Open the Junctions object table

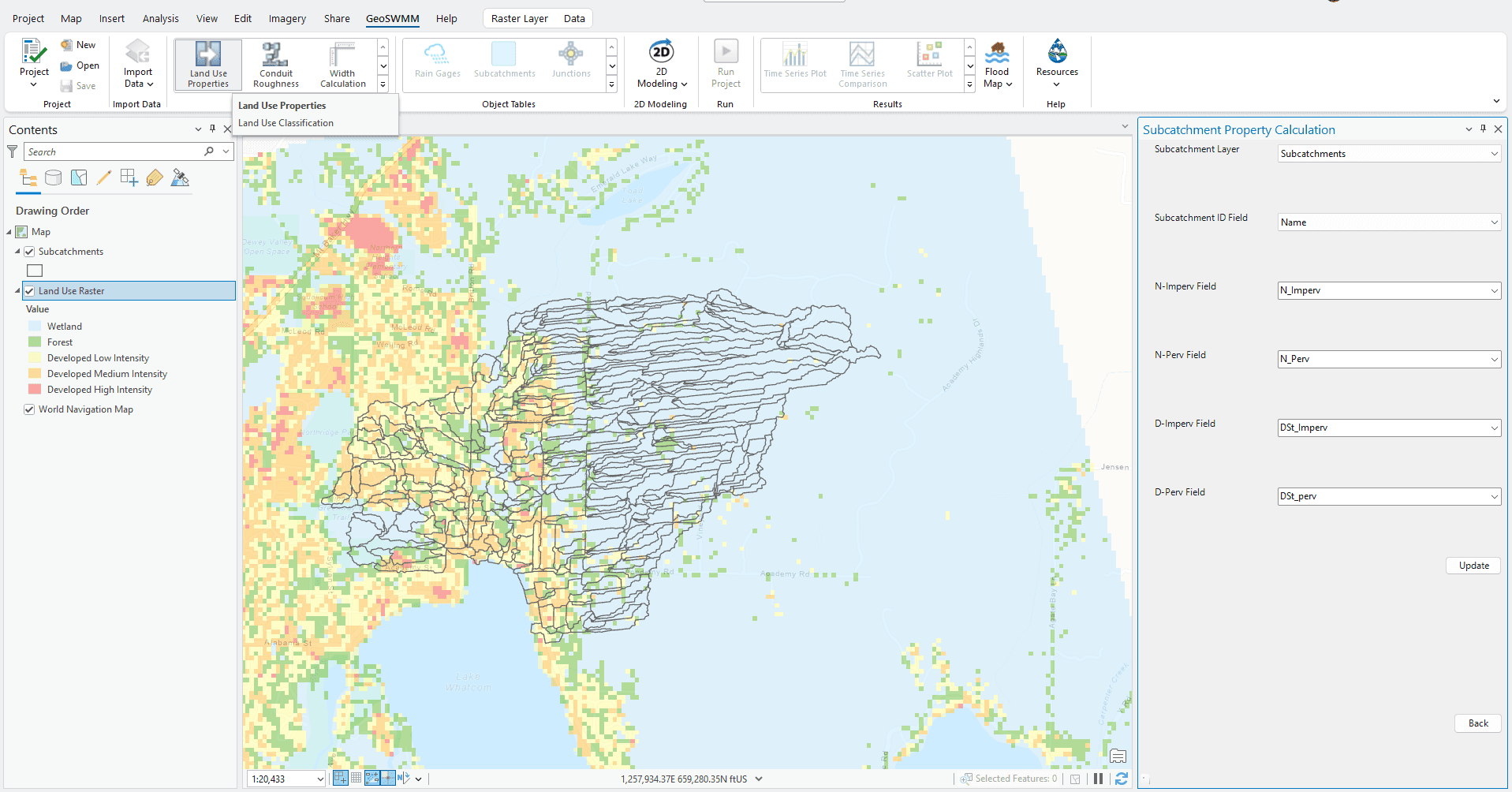571,61
